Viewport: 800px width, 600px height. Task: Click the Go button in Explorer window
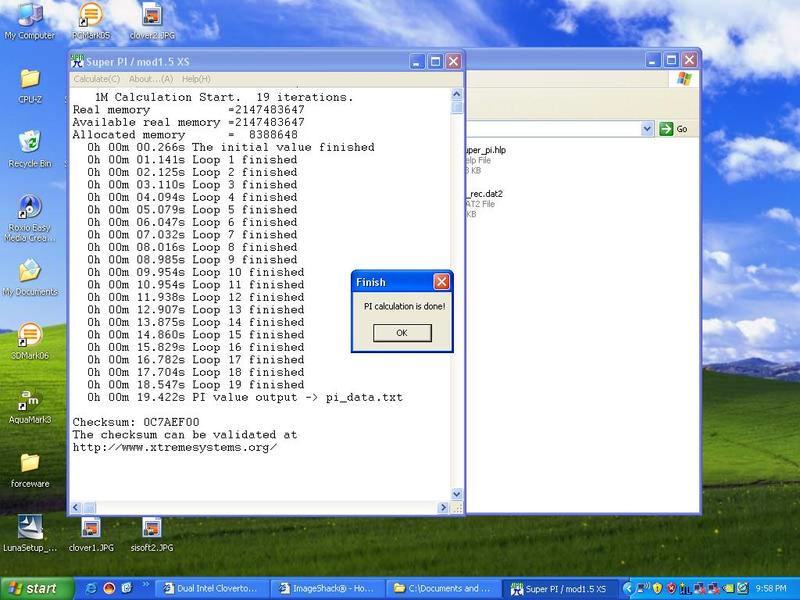click(x=674, y=129)
